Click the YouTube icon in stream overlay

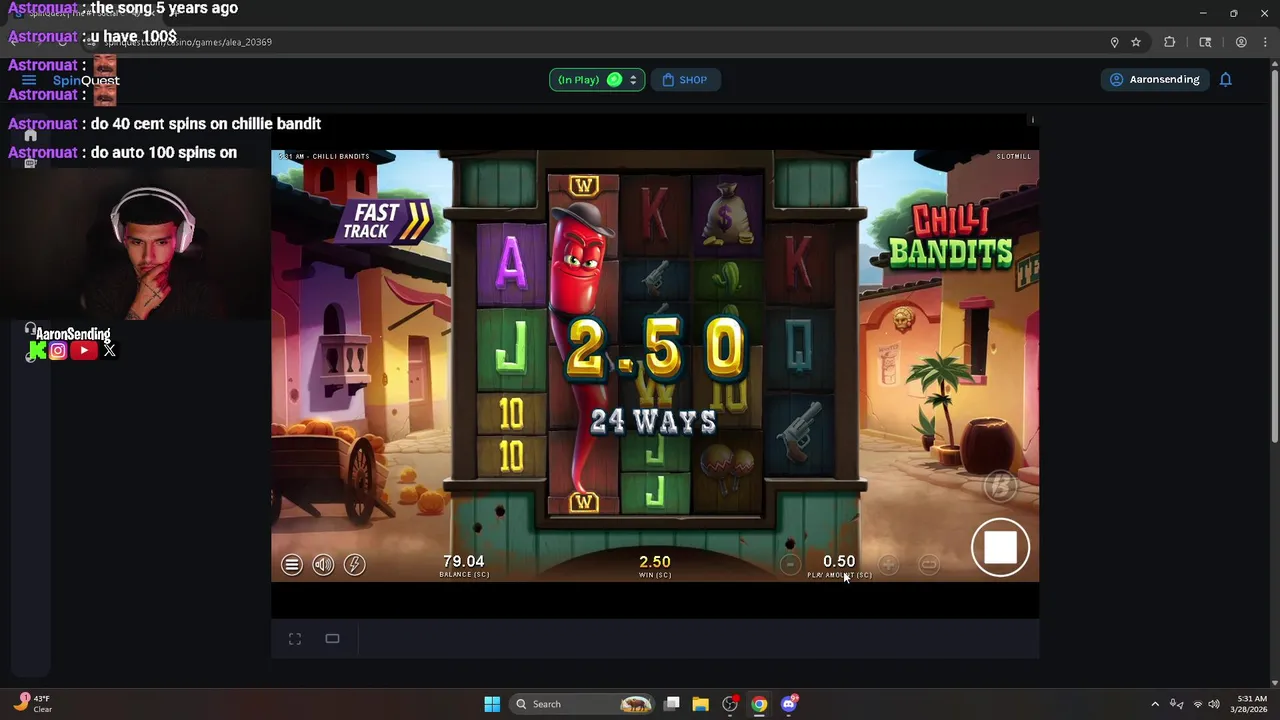(x=84, y=350)
